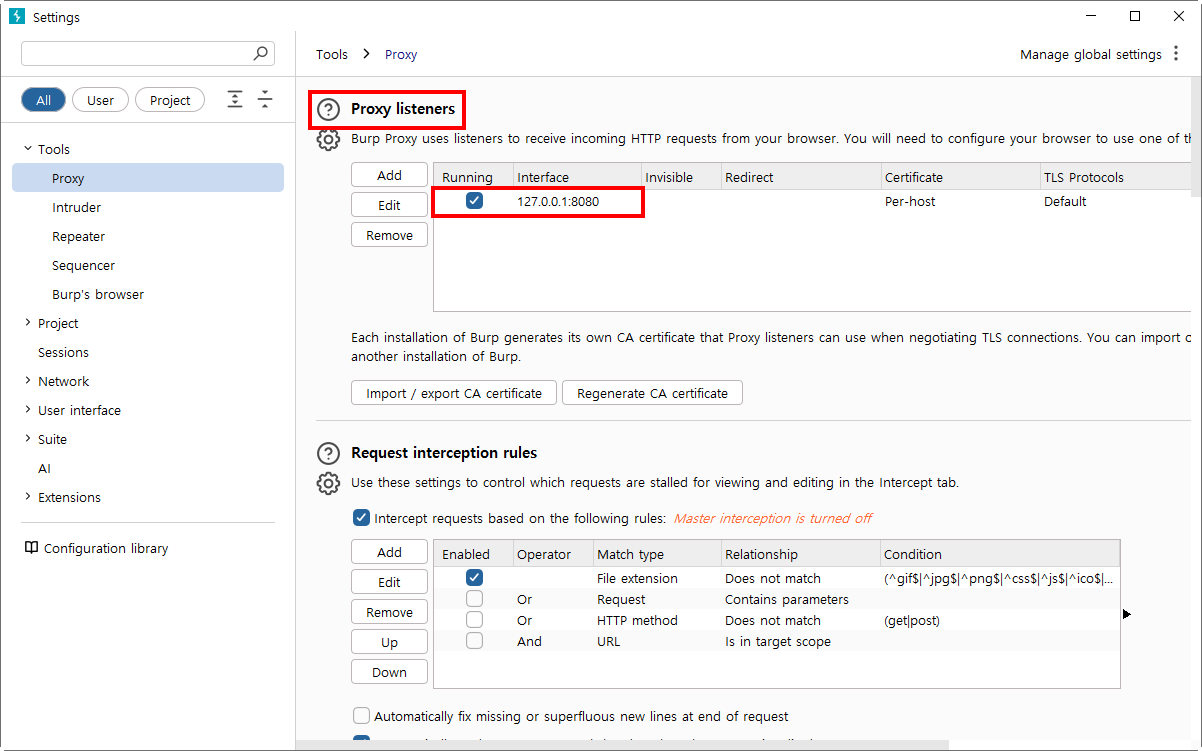1202x751 pixels.
Task: Expand the Project settings tree node
Action: (x=27, y=323)
